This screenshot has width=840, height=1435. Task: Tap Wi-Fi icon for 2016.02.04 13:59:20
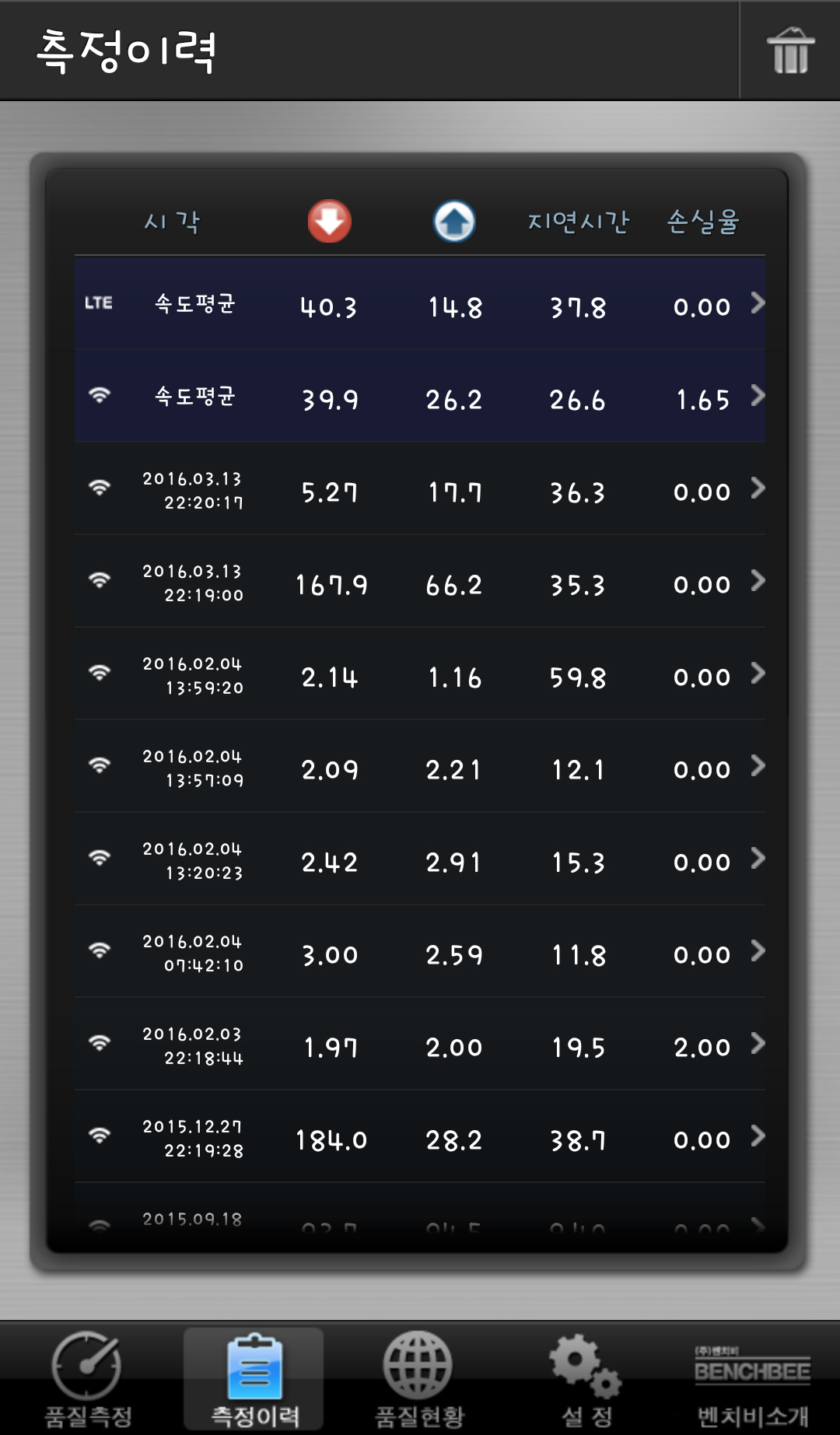tap(100, 673)
